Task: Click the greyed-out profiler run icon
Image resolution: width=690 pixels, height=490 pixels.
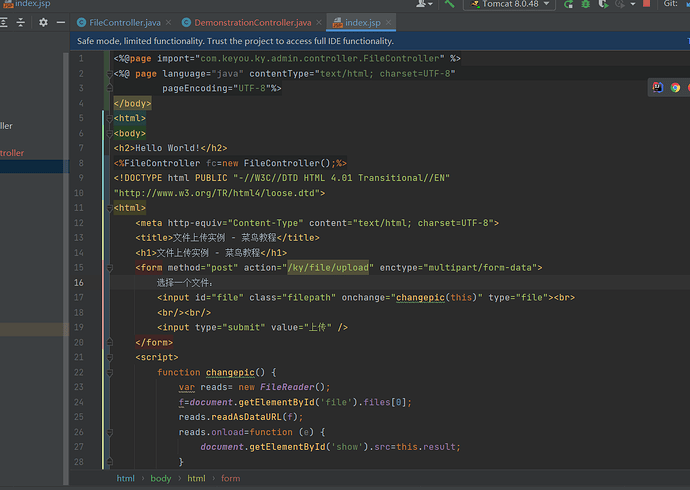Action: 620,4
